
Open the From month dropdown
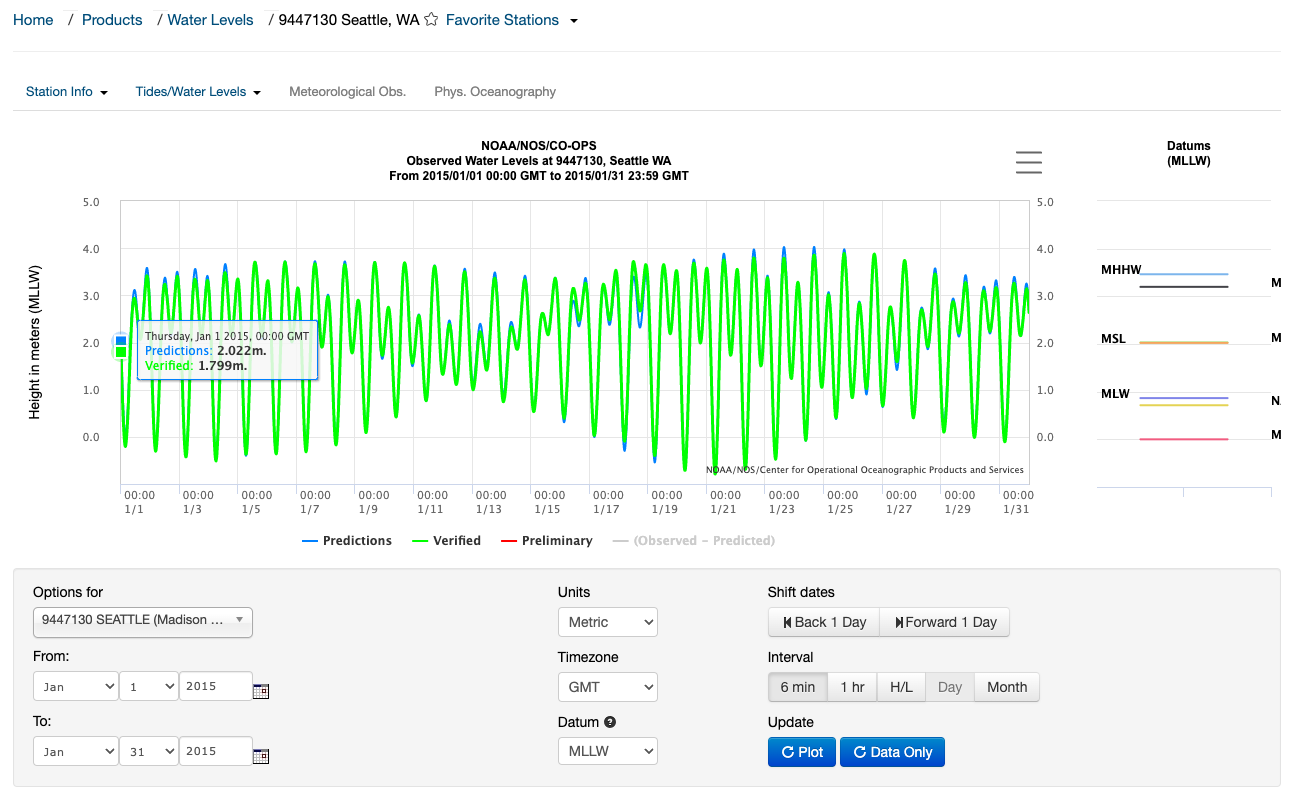75,686
